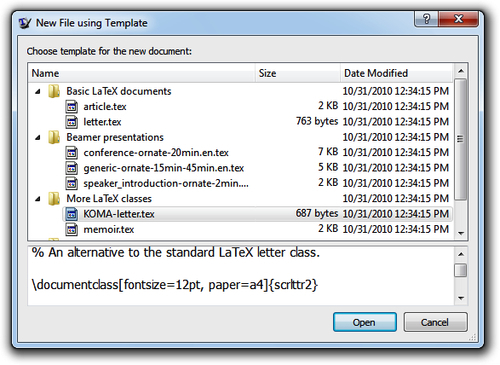Choose the generic-ornate-15min-45min.en.tex file icon
This screenshot has width=500, height=365.
pos(72,168)
